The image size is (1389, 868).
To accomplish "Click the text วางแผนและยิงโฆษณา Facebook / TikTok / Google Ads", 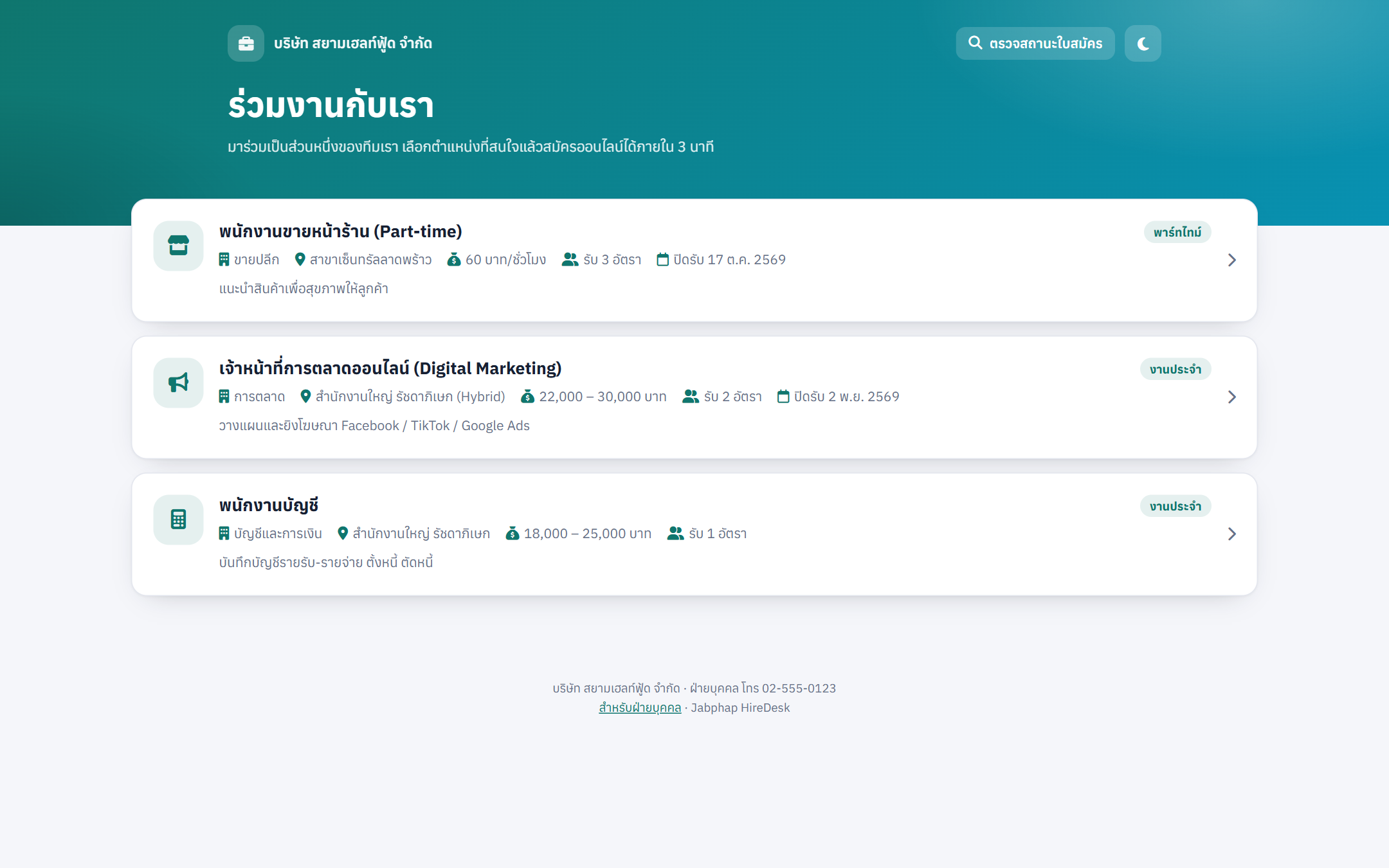I will point(374,426).
